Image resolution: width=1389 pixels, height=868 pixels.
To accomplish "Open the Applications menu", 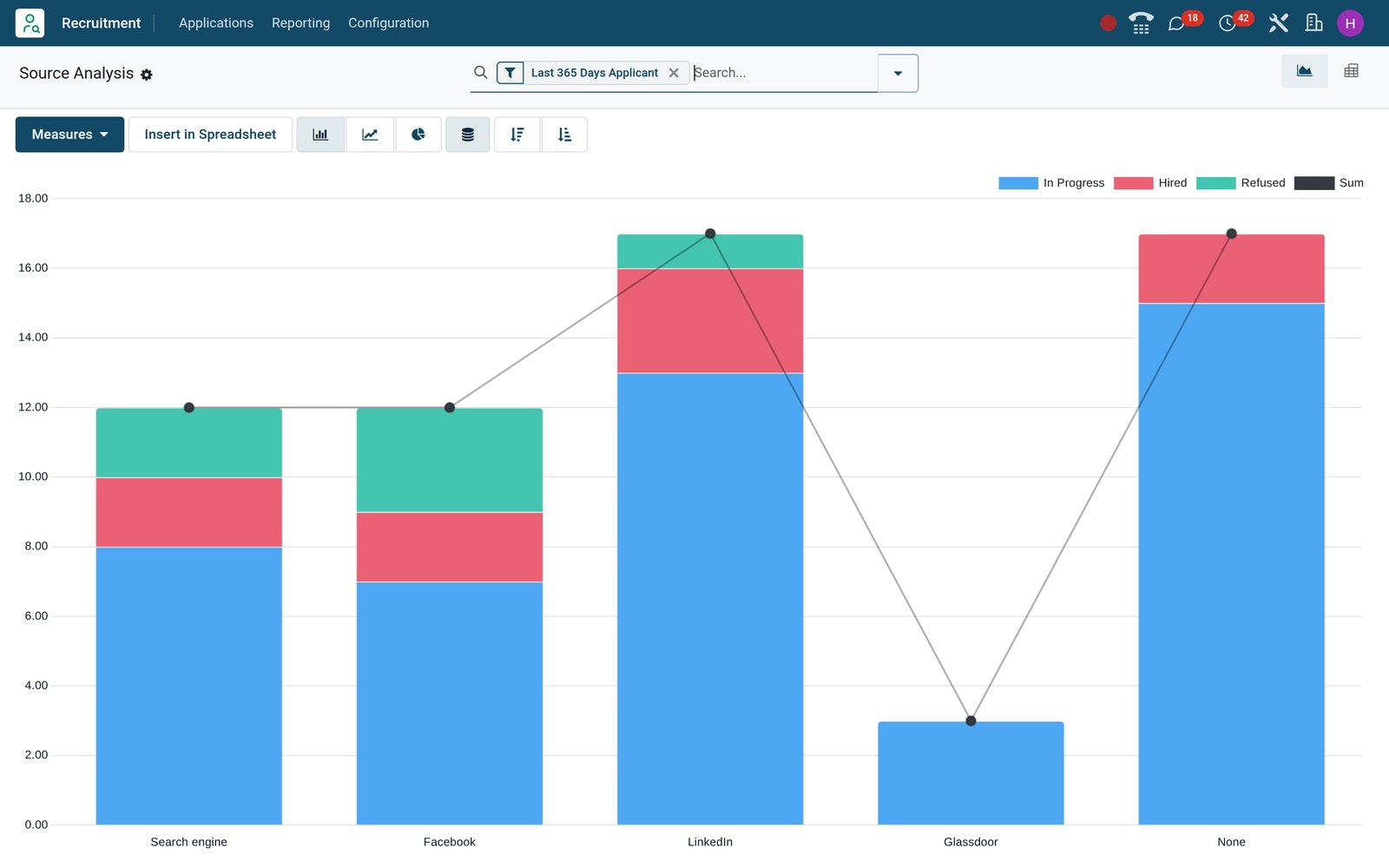I will coord(216,23).
